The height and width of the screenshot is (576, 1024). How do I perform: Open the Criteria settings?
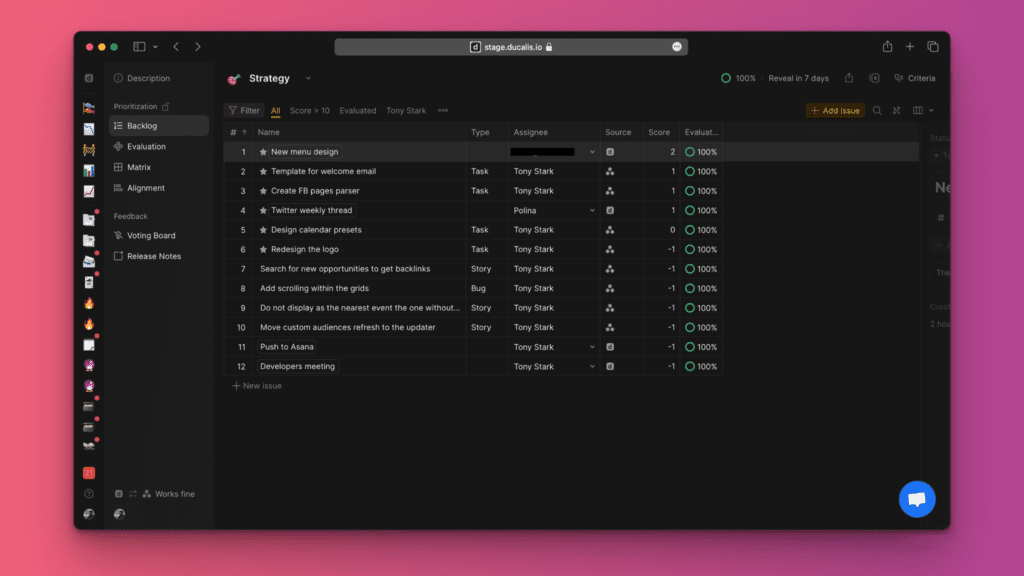pos(920,77)
